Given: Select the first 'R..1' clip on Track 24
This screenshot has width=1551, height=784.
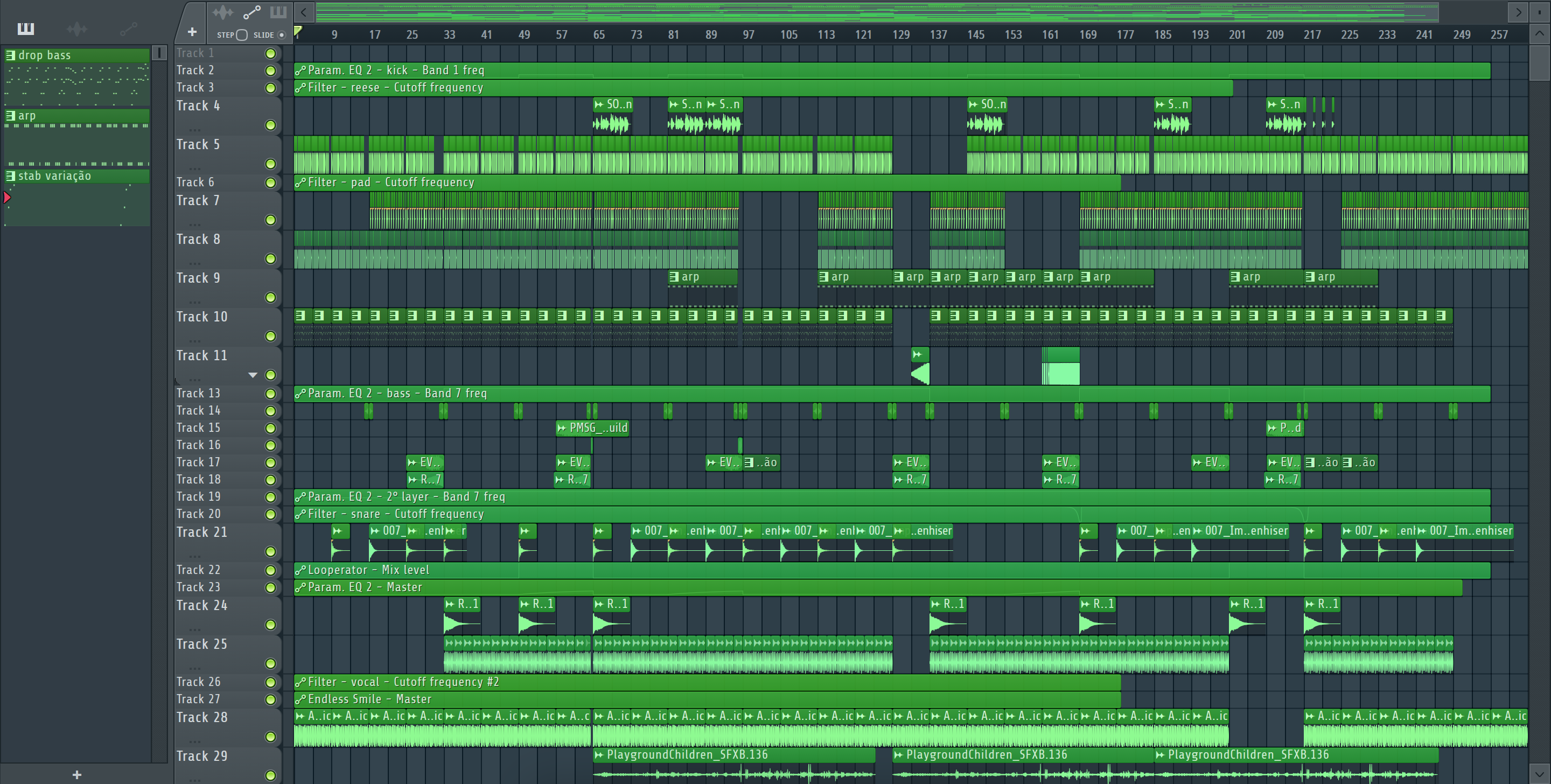Looking at the screenshot, I should tap(463, 615).
